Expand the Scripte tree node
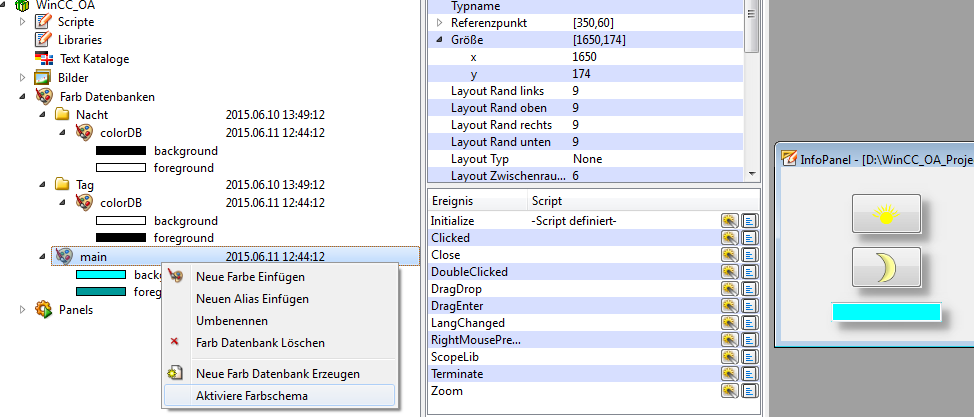 [x=22, y=22]
